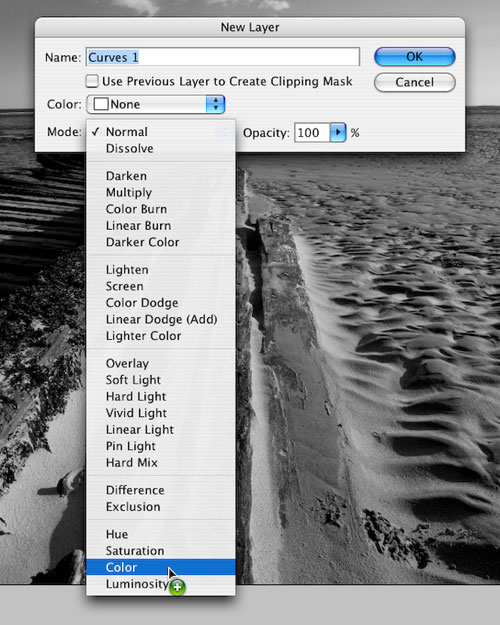Choose Dissolve blend mode
This screenshot has height=625, width=500.
click(161, 149)
